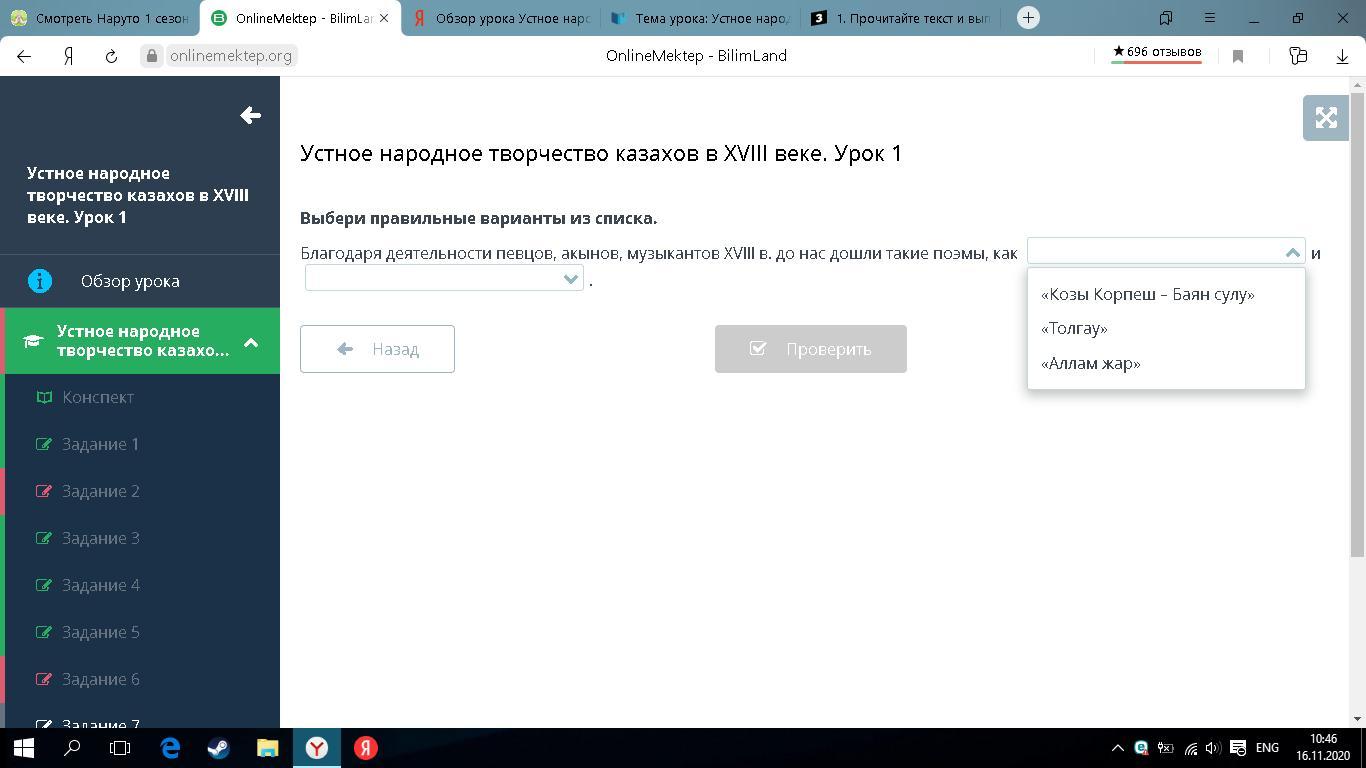Open Task View on taskbar
The image size is (1366, 768).
pos(120,748)
